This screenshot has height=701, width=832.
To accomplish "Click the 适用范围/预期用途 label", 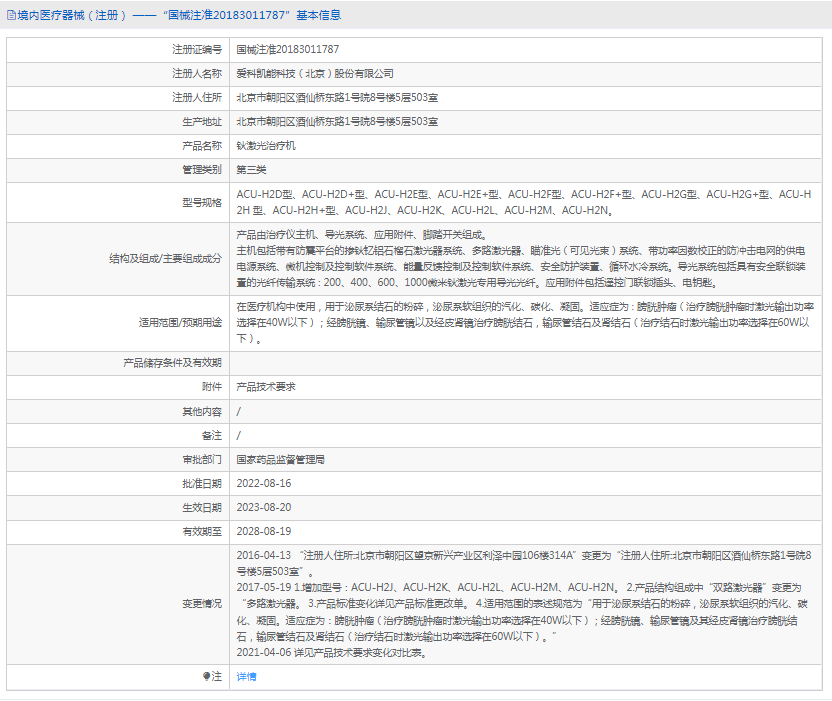I will coord(180,323).
